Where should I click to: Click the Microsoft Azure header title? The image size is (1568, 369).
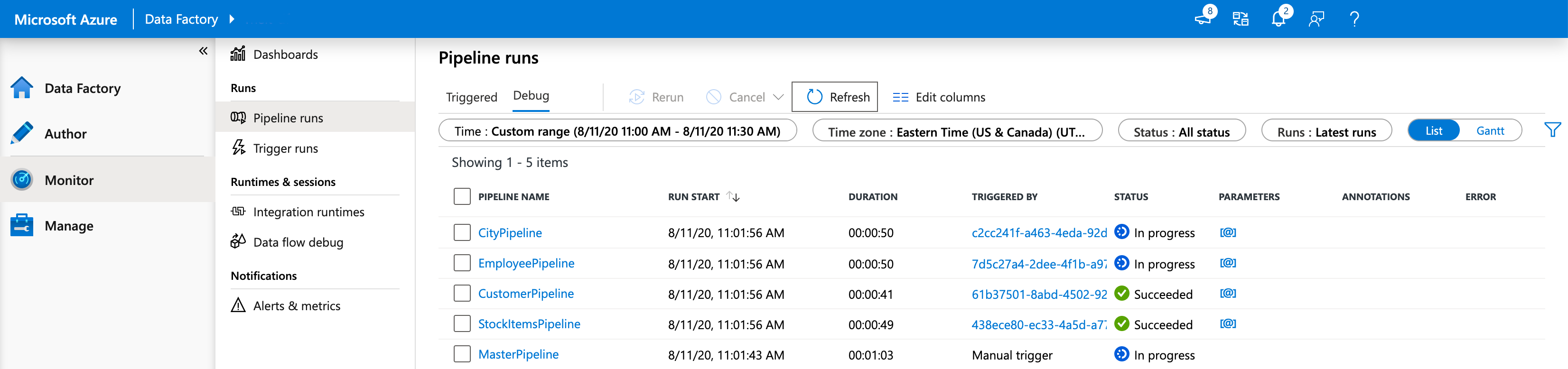pyautogui.click(x=66, y=19)
